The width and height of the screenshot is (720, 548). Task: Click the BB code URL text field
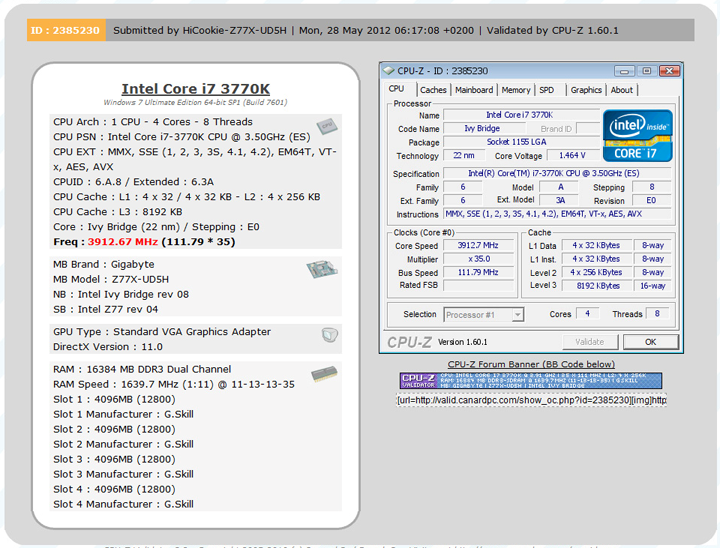531,400
